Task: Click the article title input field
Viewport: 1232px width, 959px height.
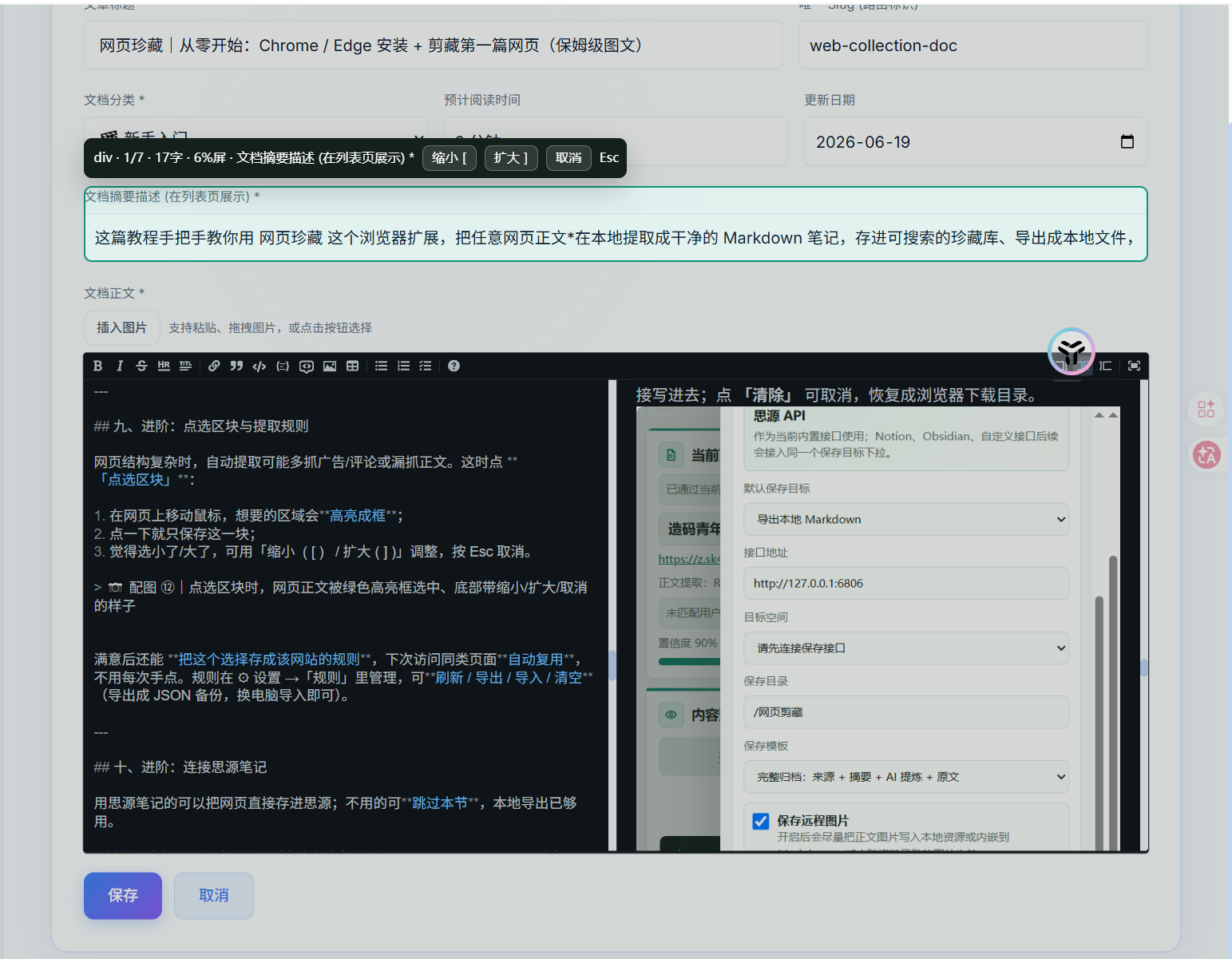Action: (433, 46)
